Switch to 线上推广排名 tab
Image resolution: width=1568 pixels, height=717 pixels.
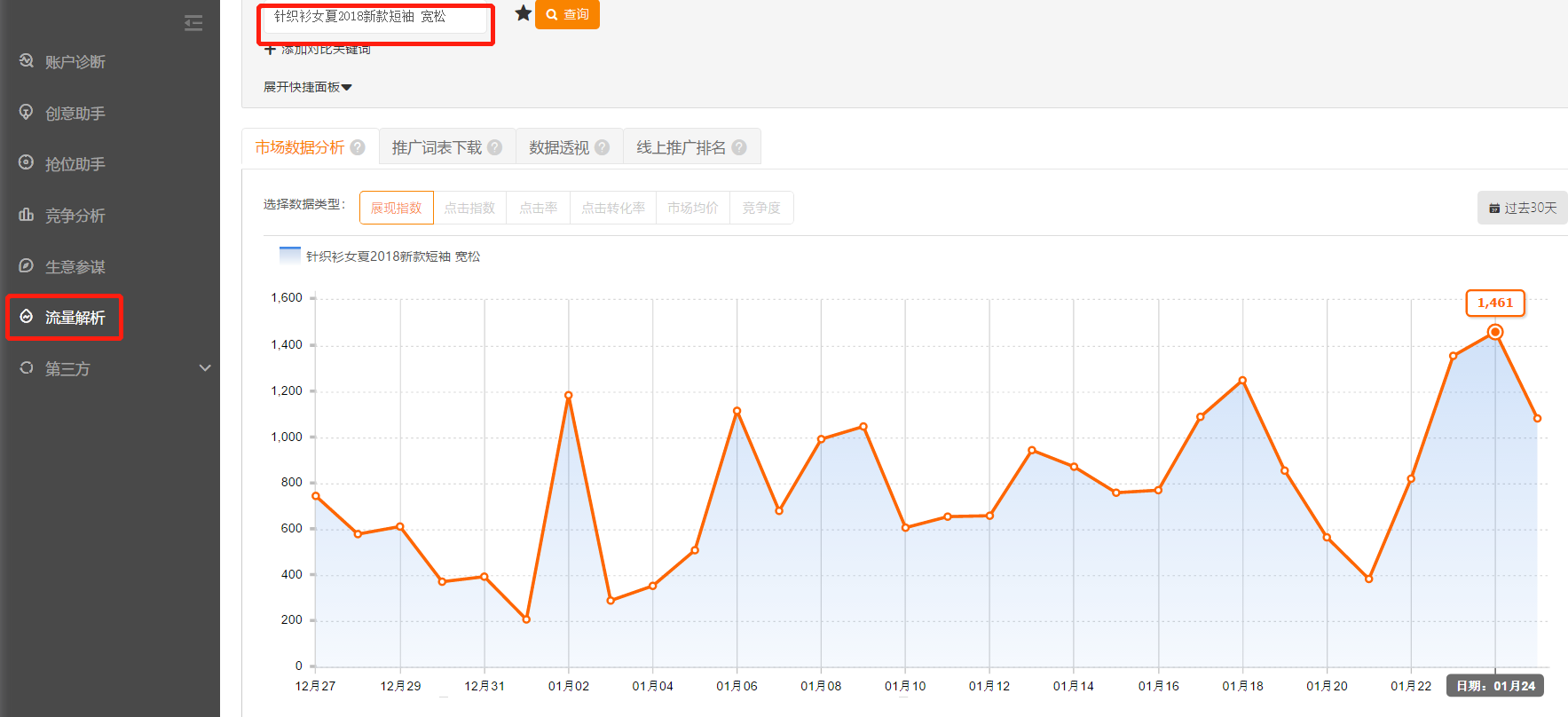(681, 147)
